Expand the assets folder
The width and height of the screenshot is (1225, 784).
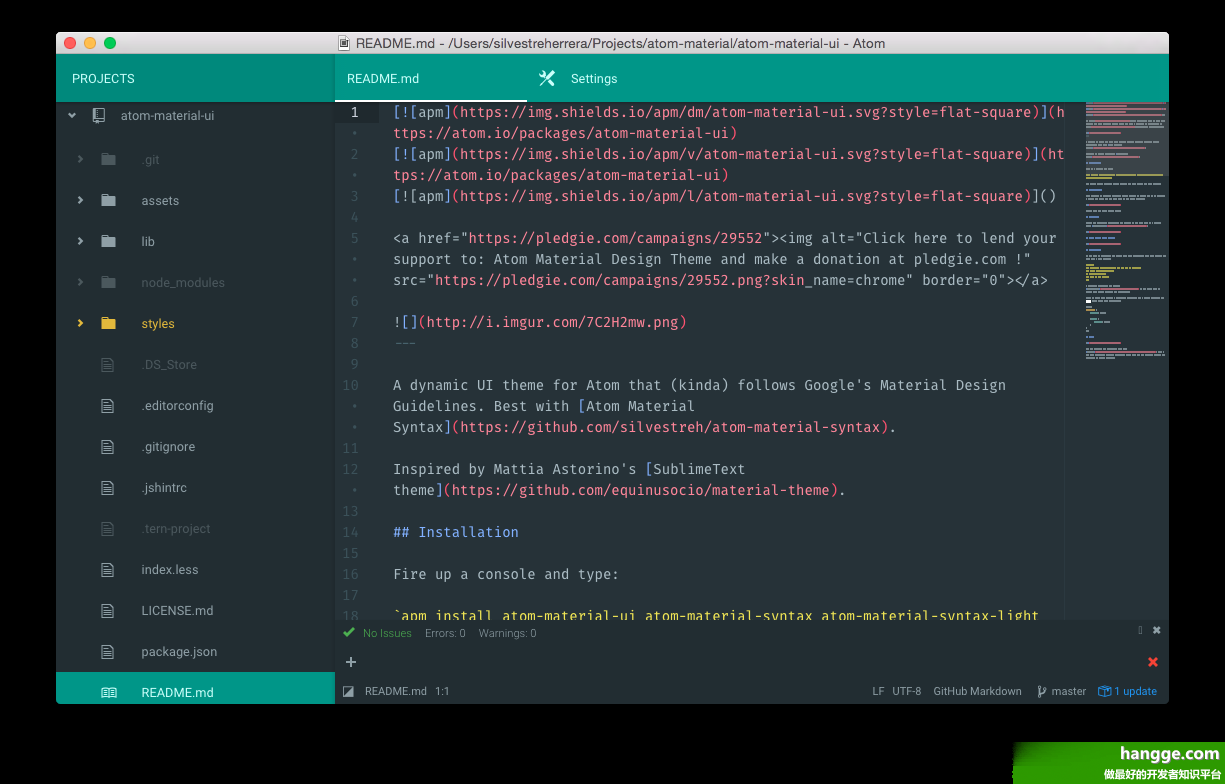[x=80, y=200]
